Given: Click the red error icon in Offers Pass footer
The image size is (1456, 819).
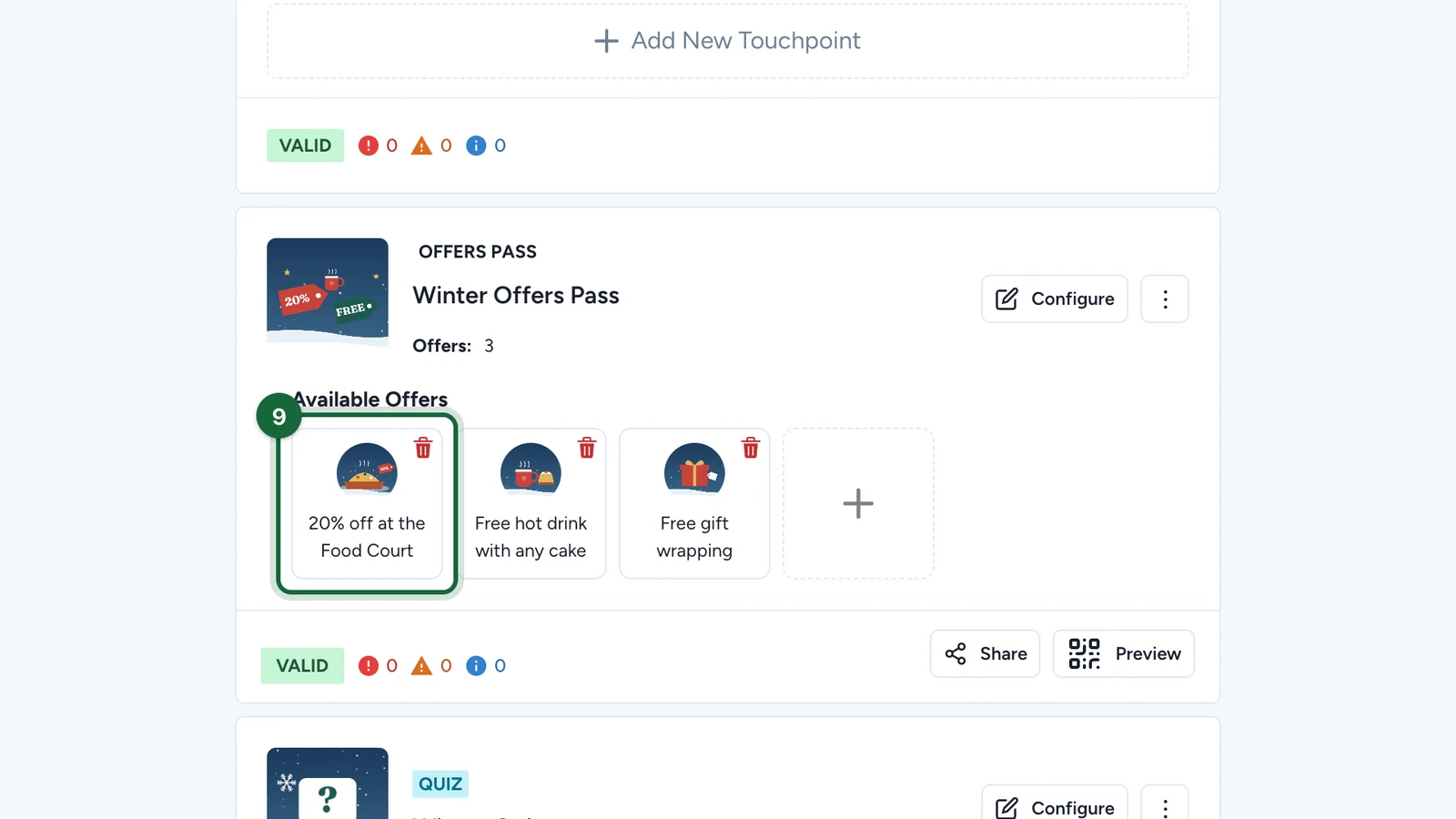Looking at the screenshot, I should pos(368,666).
